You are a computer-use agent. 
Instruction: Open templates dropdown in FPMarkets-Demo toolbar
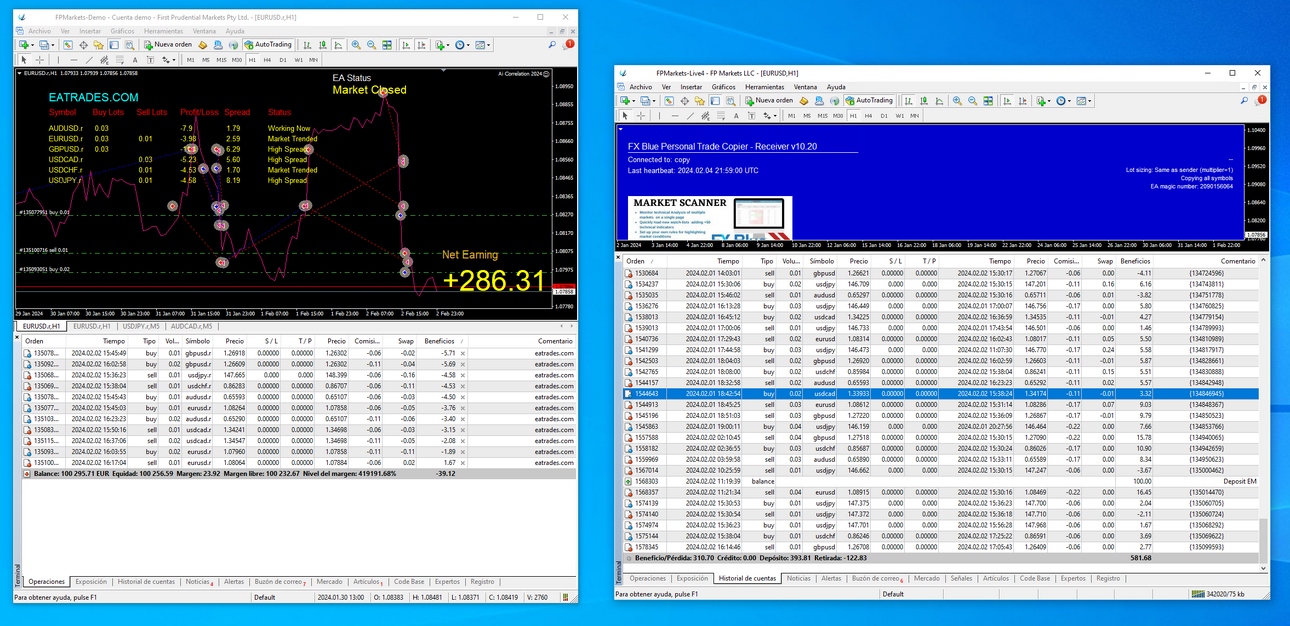click(483, 45)
